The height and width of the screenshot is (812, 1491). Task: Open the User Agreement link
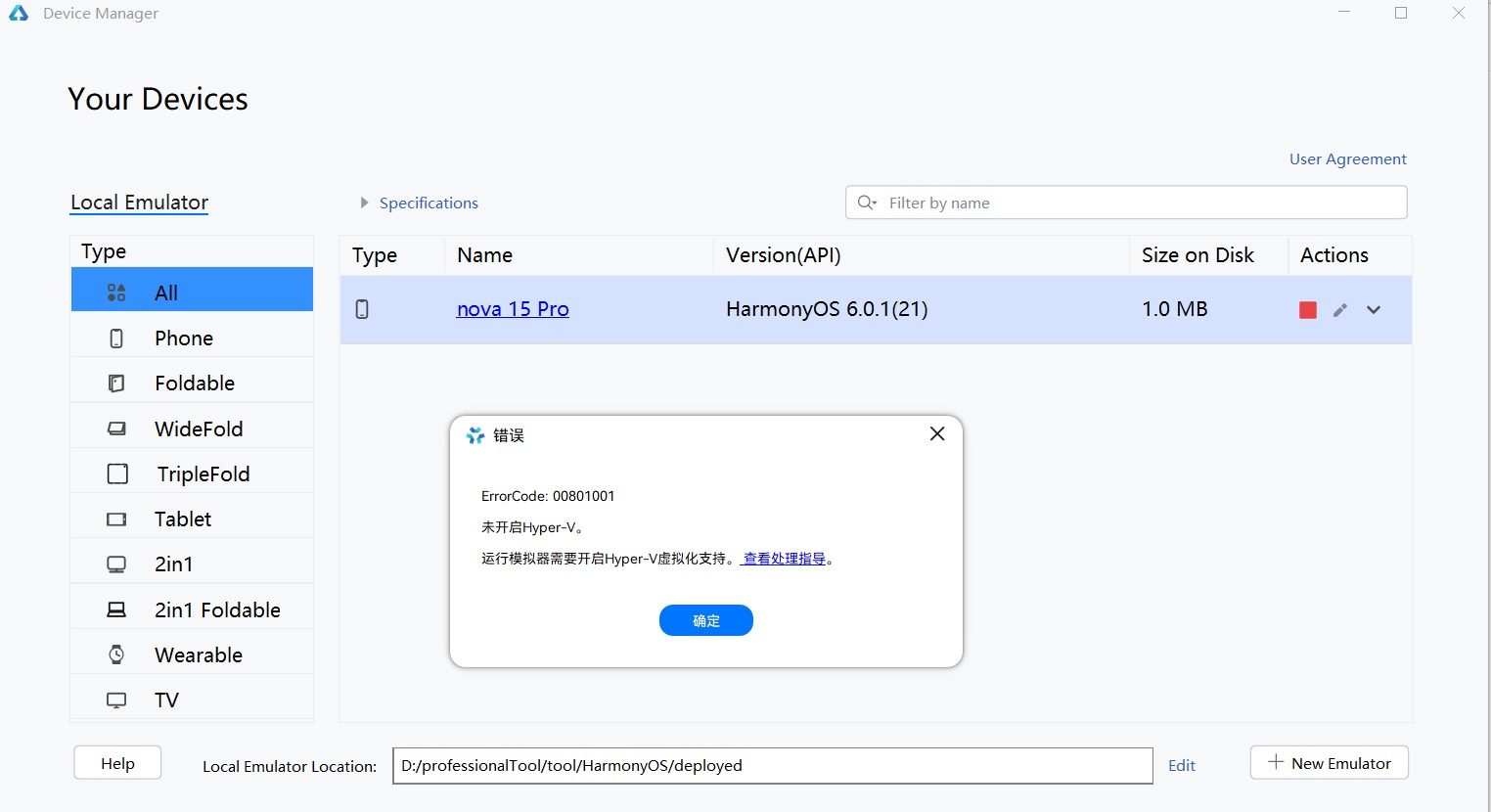(x=1348, y=158)
